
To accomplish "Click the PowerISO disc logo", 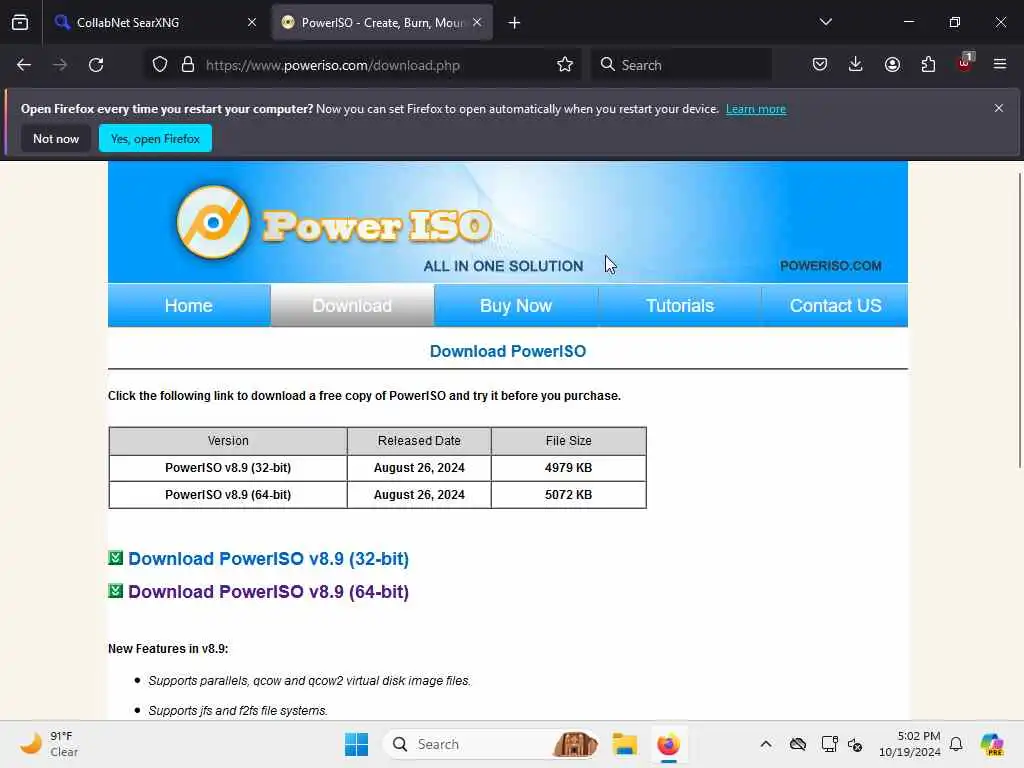I will [x=213, y=223].
